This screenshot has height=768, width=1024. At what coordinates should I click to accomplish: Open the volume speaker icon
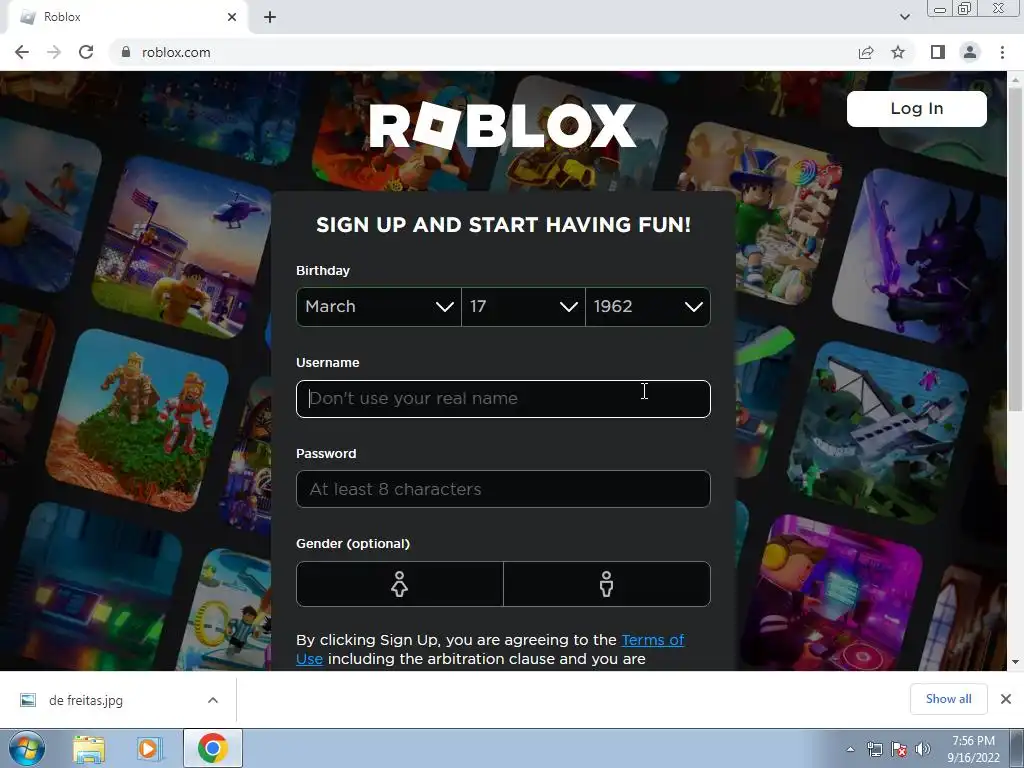click(923, 749)
